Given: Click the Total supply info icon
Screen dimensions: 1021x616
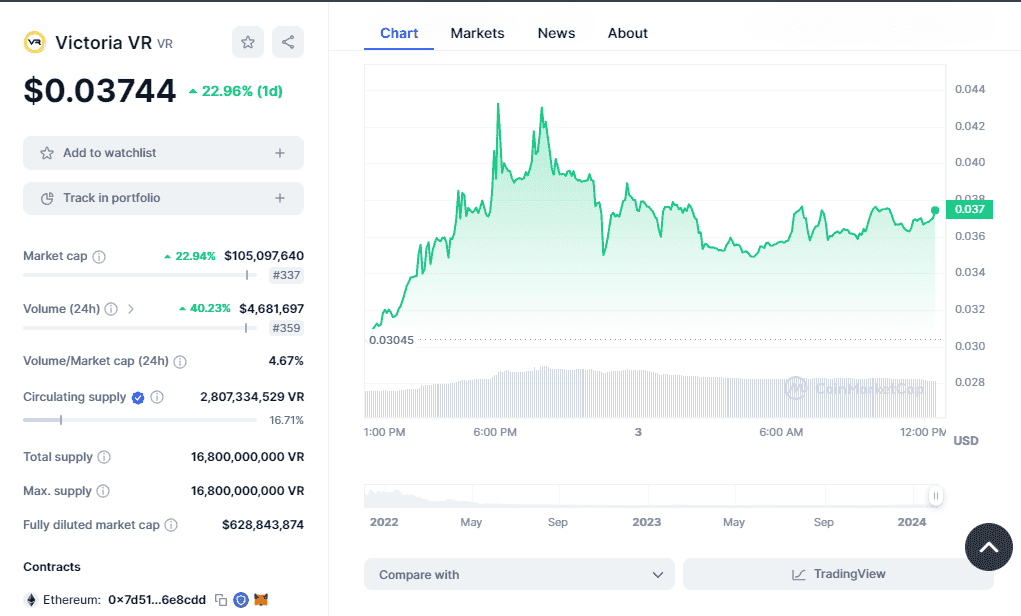Looking at the screenshot, I should [104, 457].
